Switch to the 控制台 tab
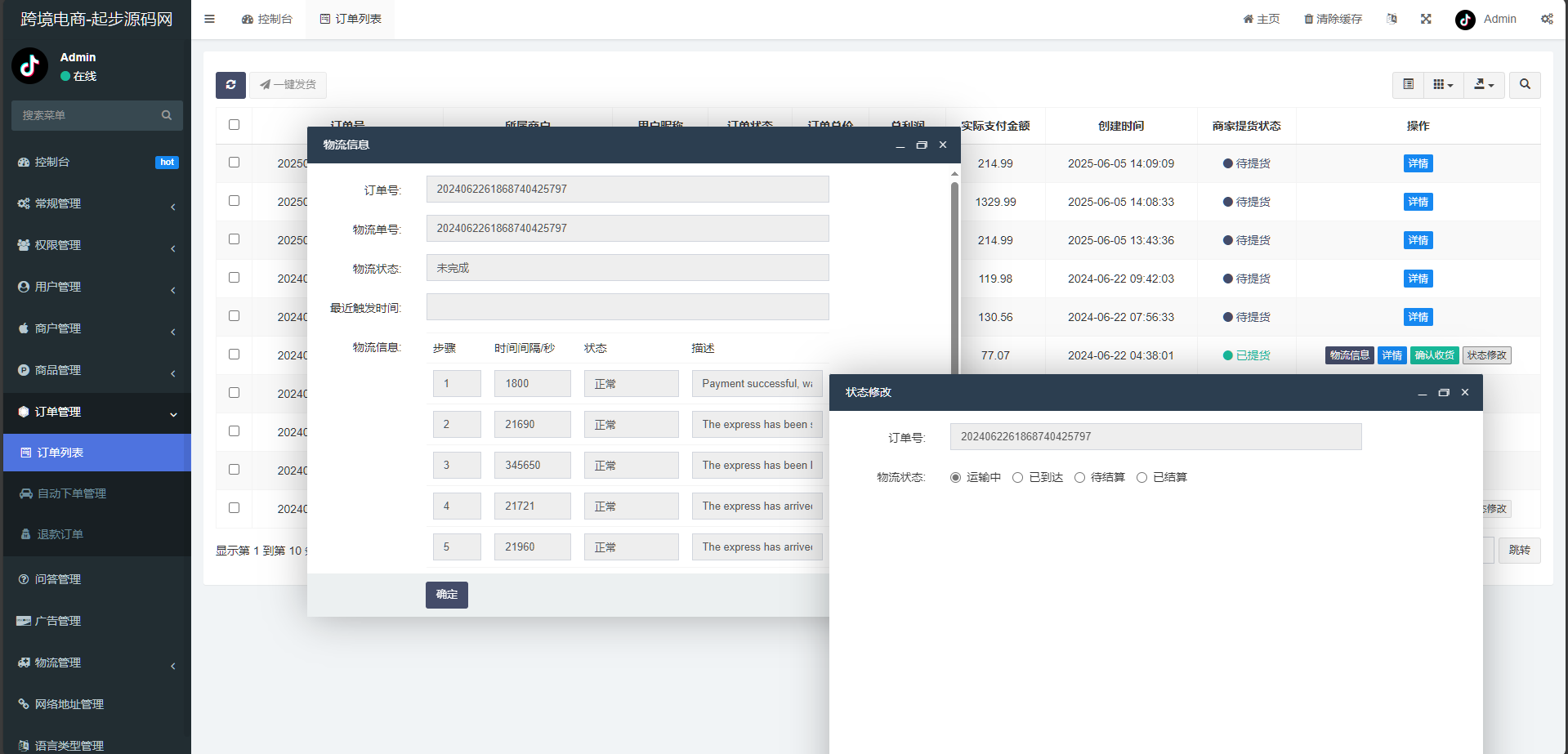Image resolution: width=1568 pixels, height=754 pixels. (267, 19)
